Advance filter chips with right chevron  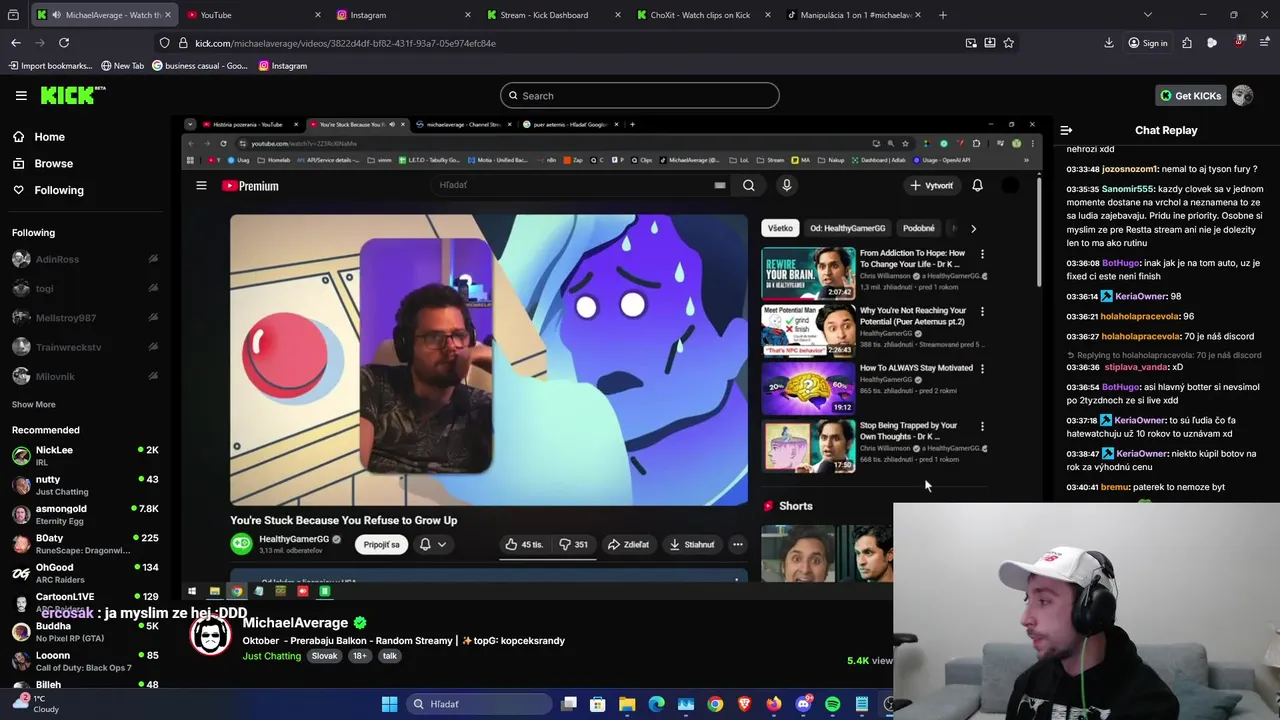point(973,228)
